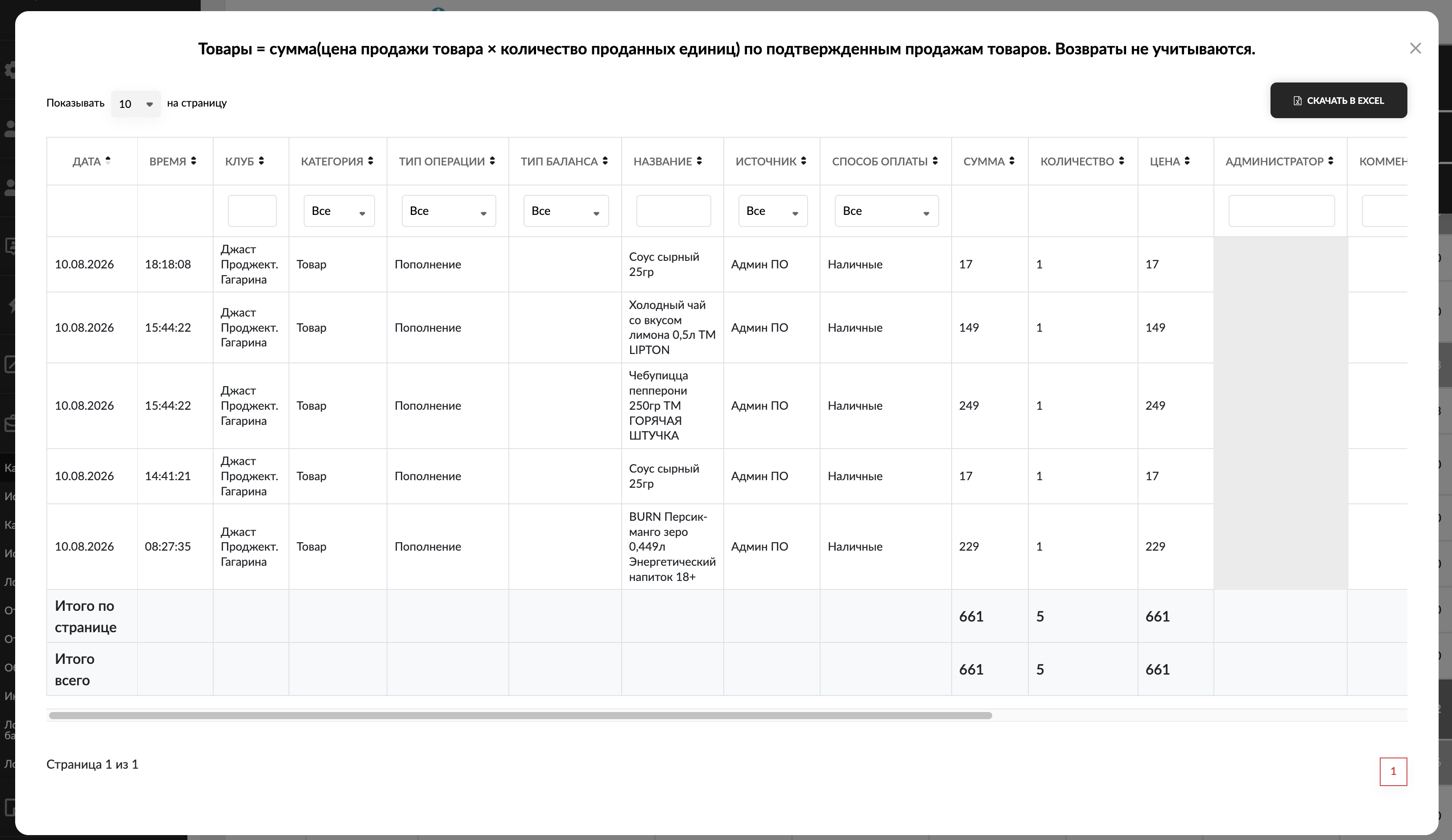Image resolution: width=1452 pixels, height=840 pixels.
Task: Sort by Цена column arrows
Action: tap(1187, 161)
